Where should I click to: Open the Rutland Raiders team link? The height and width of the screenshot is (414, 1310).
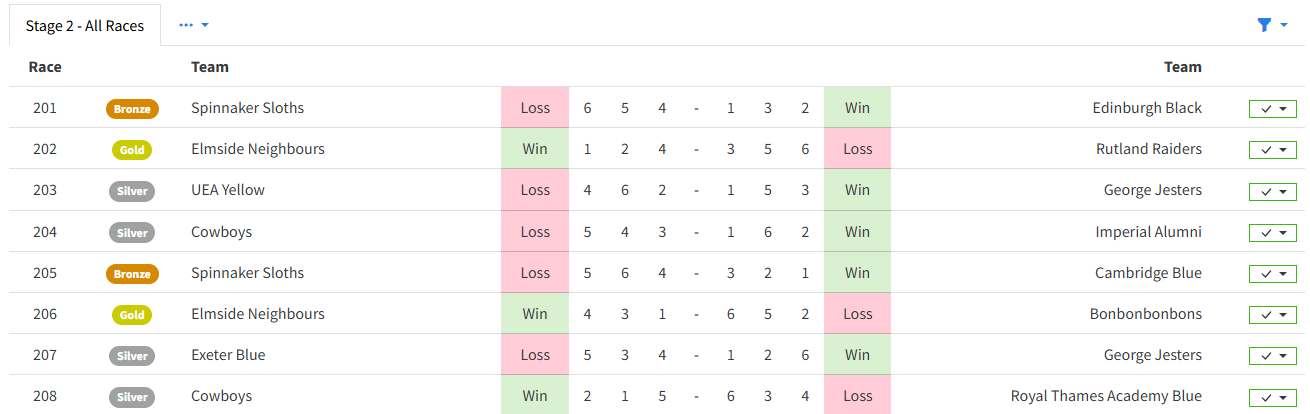pyautogui.click(x=1149, y=149)
